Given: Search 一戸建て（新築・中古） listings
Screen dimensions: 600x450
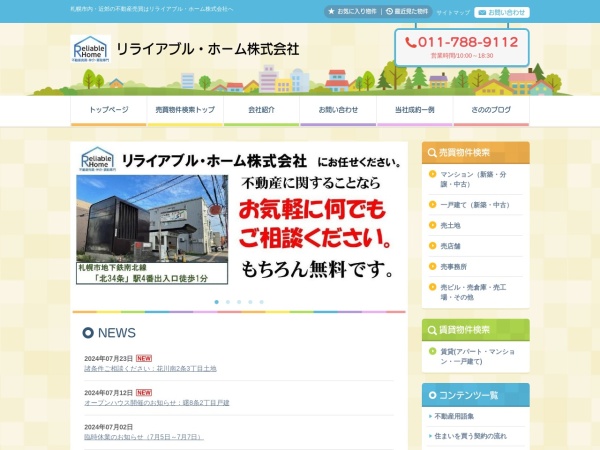Looking at the screenshot, I should pos(476,205).
